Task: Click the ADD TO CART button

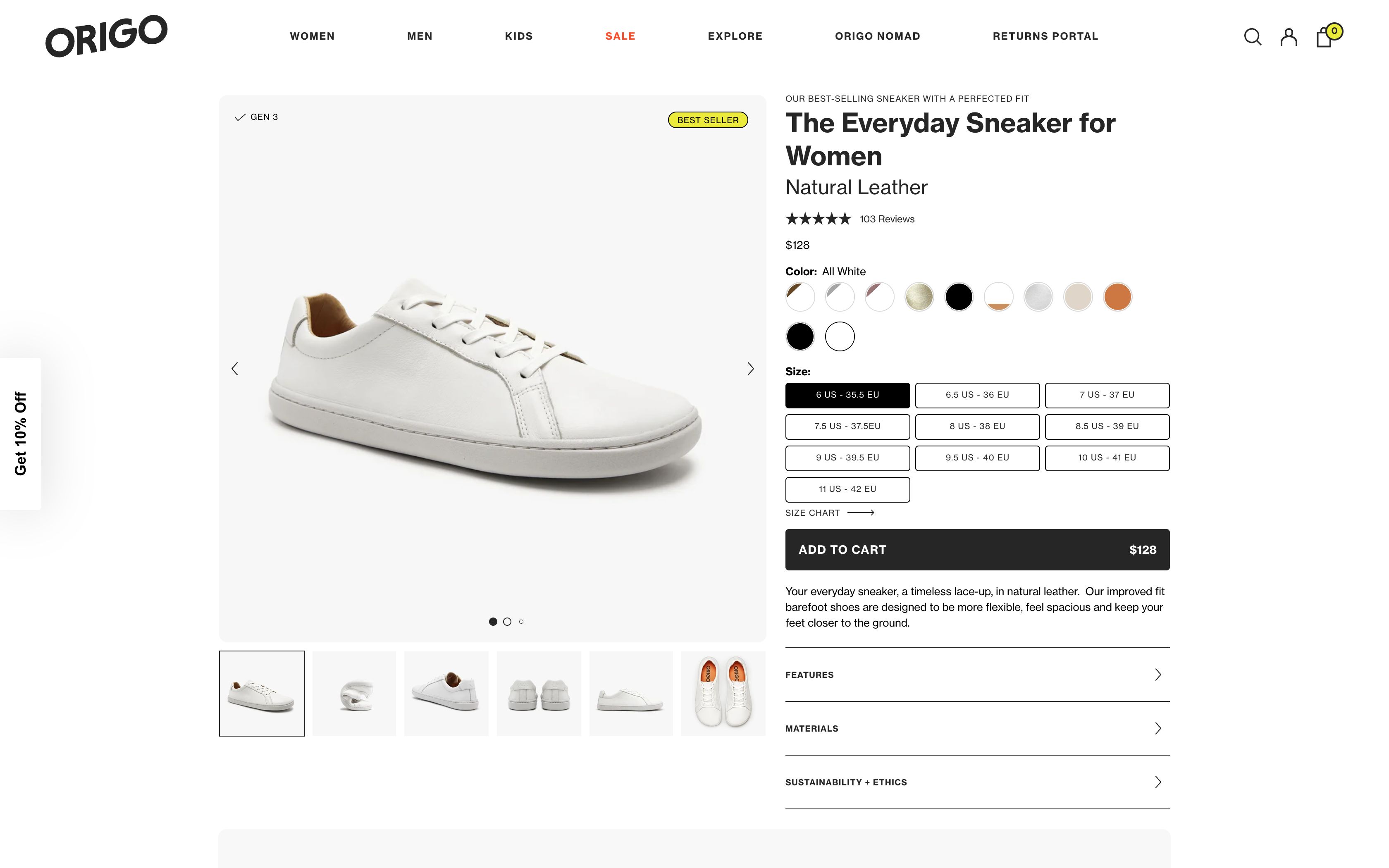Action: click(x=977, y=549)
